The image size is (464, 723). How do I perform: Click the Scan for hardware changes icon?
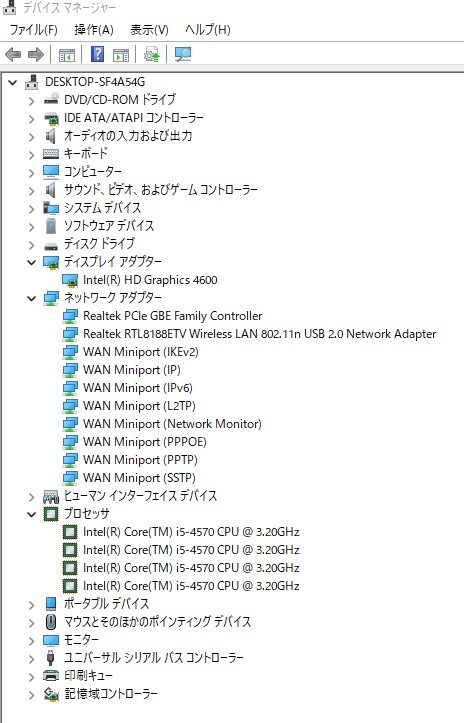183,54
